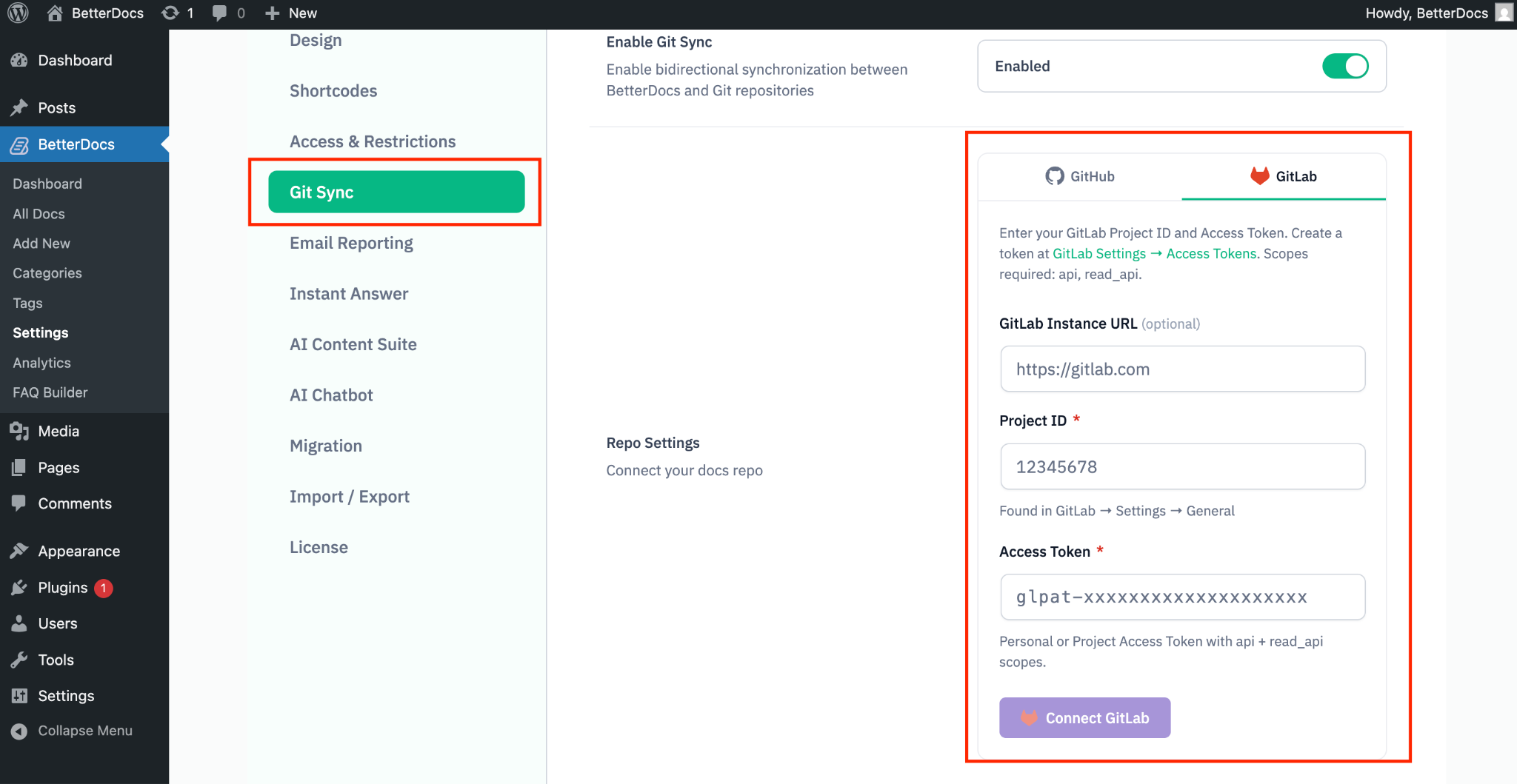The image size is (1517, 784).
Task: Open Add New in BetterDocs submenu
Action: pos(41,244)
